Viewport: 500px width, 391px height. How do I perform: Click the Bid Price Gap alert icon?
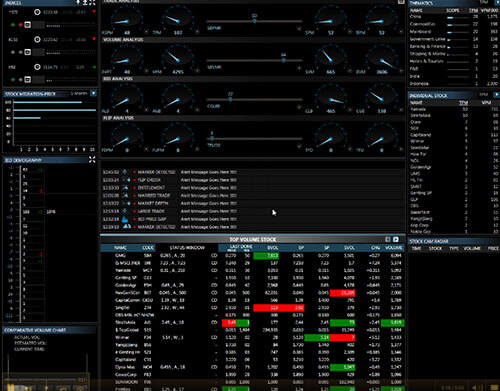tap(125, 219)
